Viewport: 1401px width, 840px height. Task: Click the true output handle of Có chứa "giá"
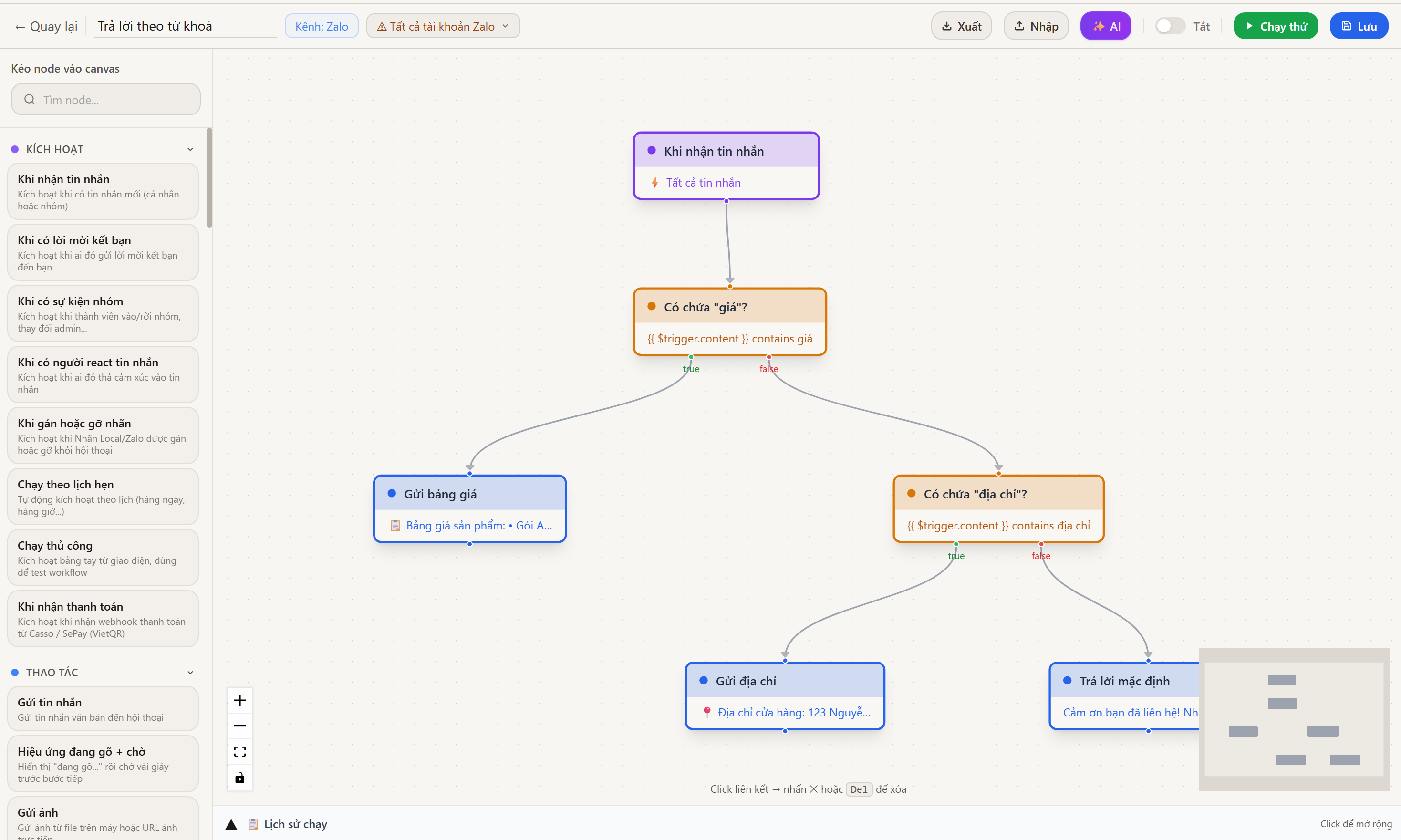pyautogui.click(x=691, y=357)
